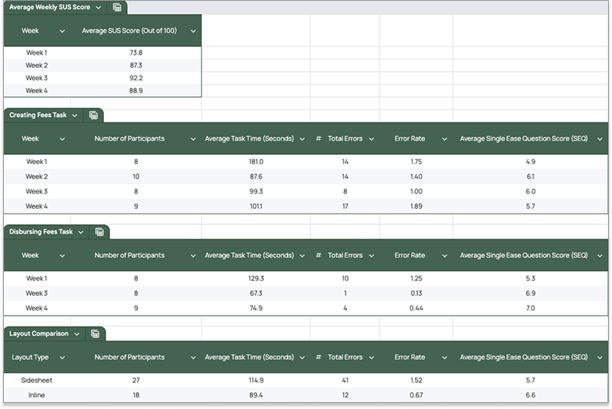Open Error Rate dropdown in Creating Fees table
Screen dimensions: 612x409
point(445,139)
